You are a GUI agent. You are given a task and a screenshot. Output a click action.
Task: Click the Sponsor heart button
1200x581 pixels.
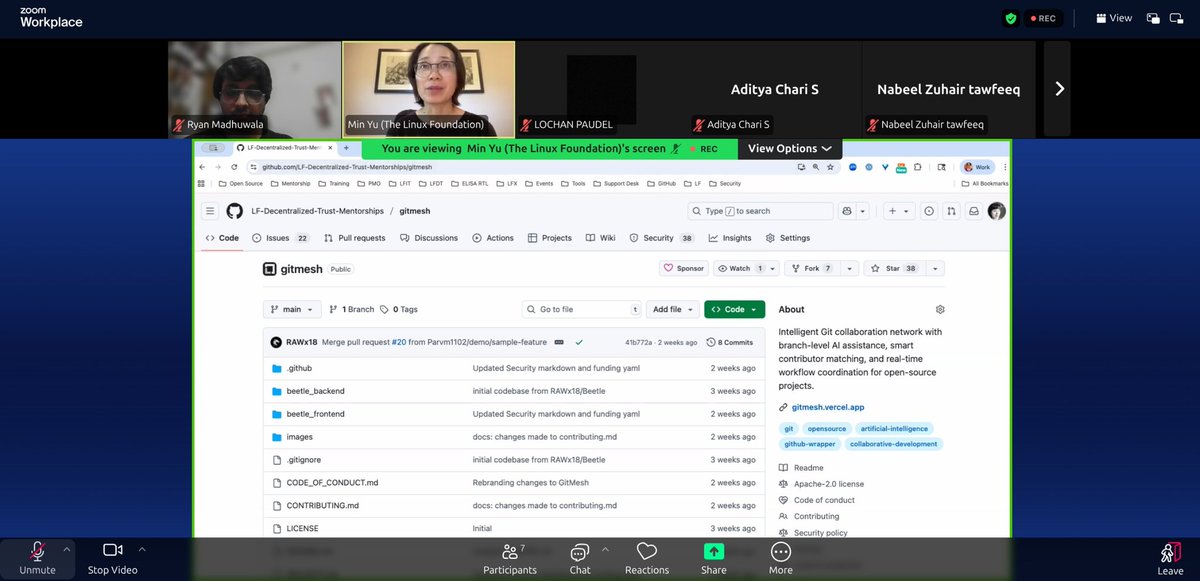click(684, 268)
